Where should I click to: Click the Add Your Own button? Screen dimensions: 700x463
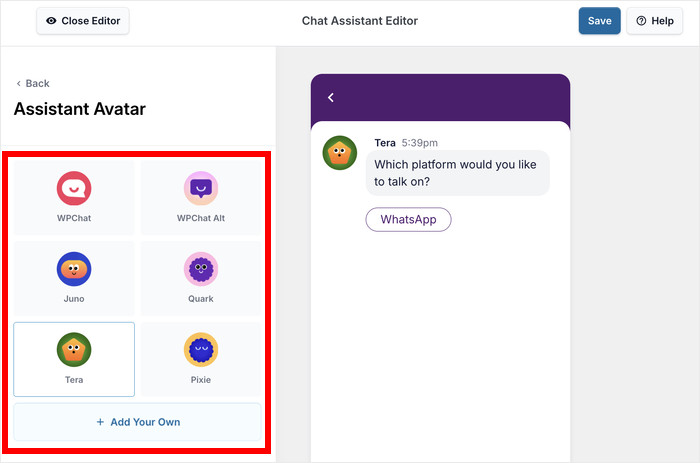[138, 422]
